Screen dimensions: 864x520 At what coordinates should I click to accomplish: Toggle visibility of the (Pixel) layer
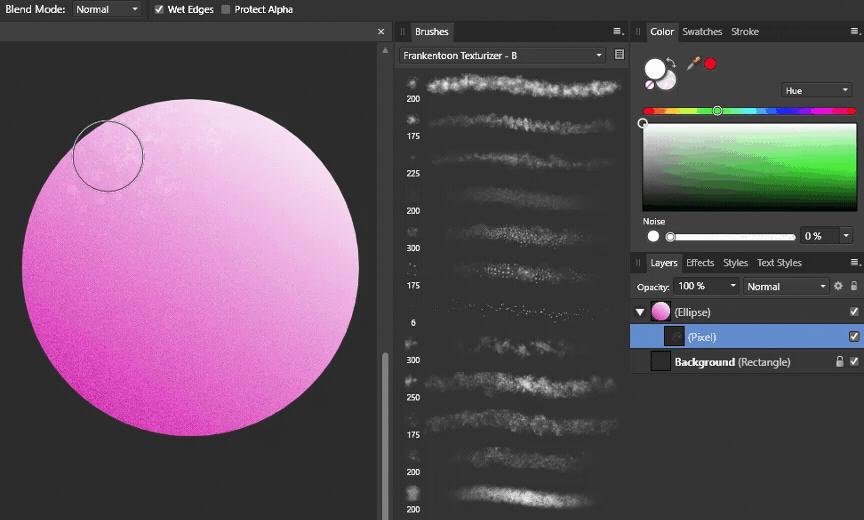tap(854, 336)
